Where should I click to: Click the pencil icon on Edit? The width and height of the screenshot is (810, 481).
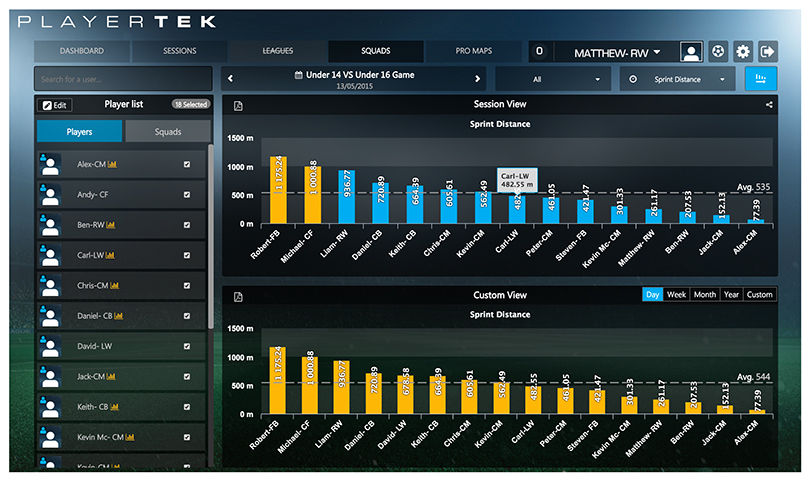coord(47,105)
